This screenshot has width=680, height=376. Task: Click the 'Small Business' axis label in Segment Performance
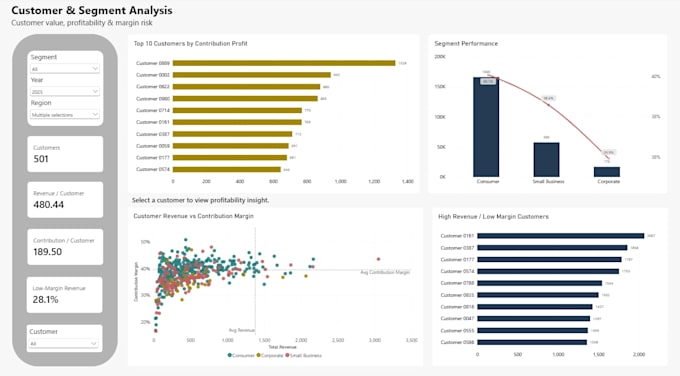point(548,182)
